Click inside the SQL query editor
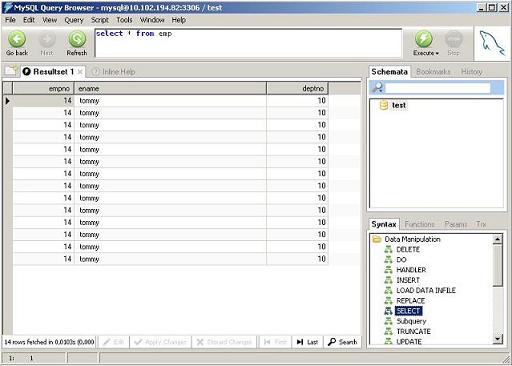512x366 pixels. click(248, 43)
